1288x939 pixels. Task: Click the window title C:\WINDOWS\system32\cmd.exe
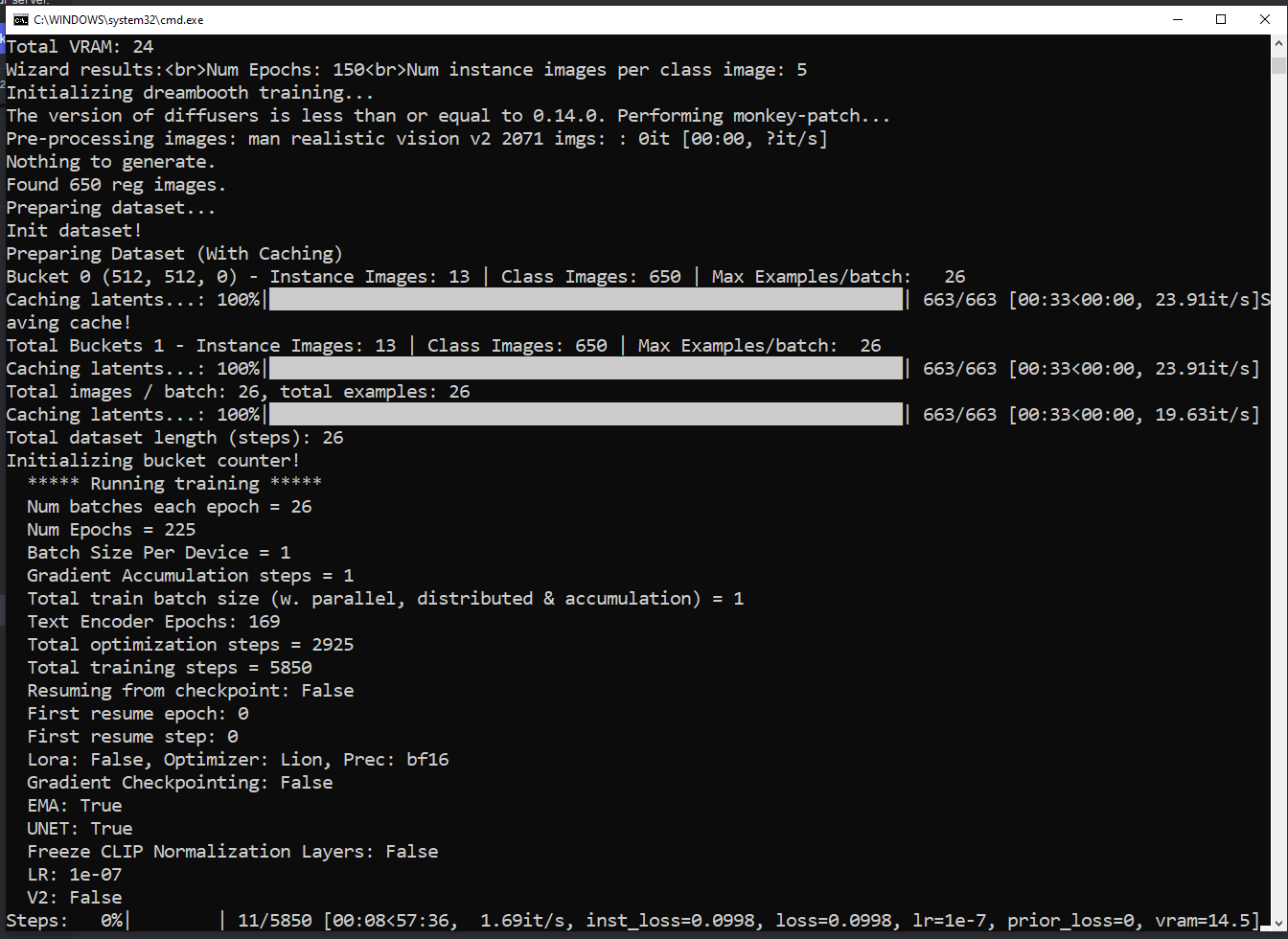[119, 19]
